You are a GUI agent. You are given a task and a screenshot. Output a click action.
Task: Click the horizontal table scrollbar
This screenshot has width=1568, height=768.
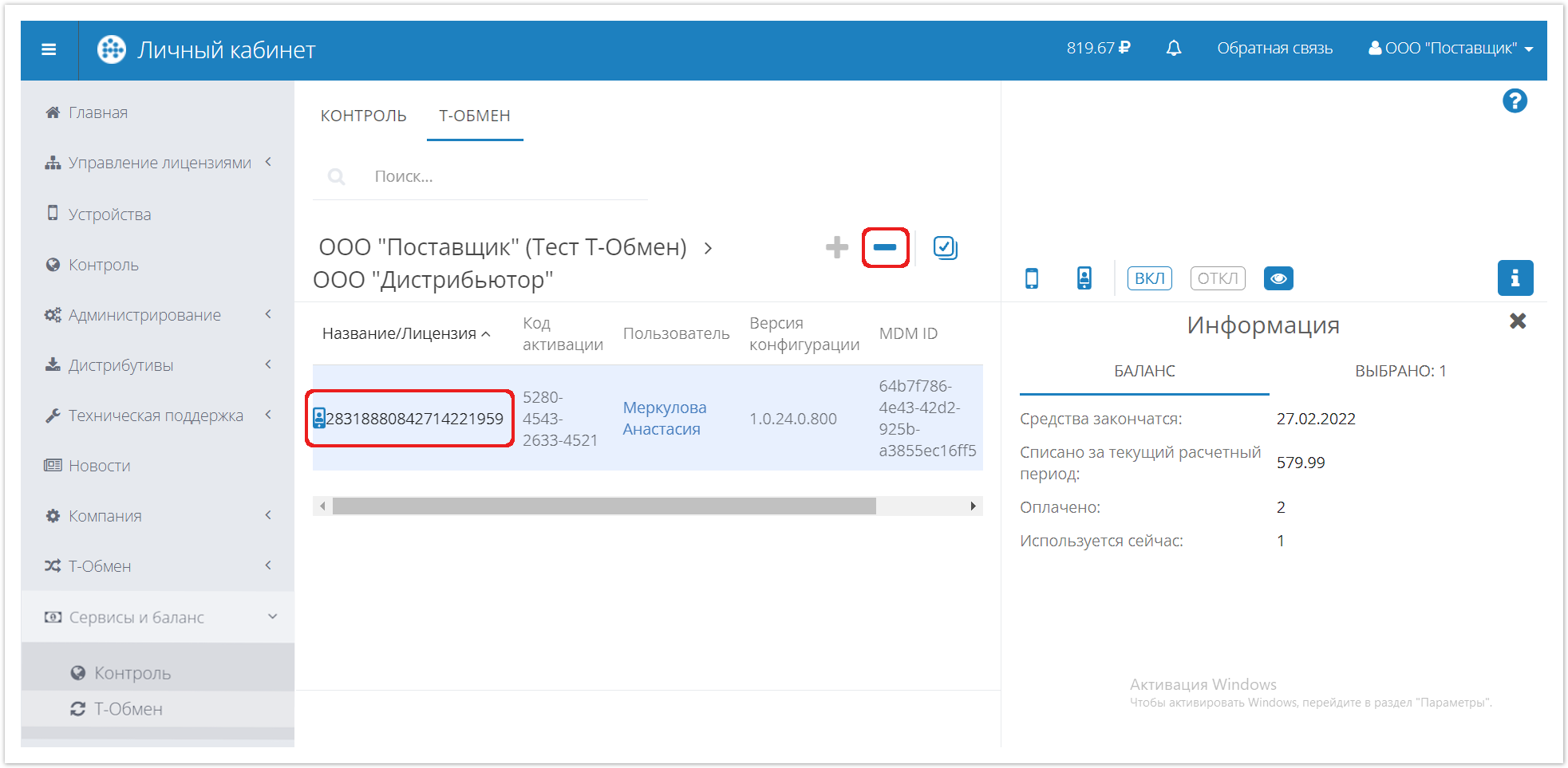[x=604, y=506]
